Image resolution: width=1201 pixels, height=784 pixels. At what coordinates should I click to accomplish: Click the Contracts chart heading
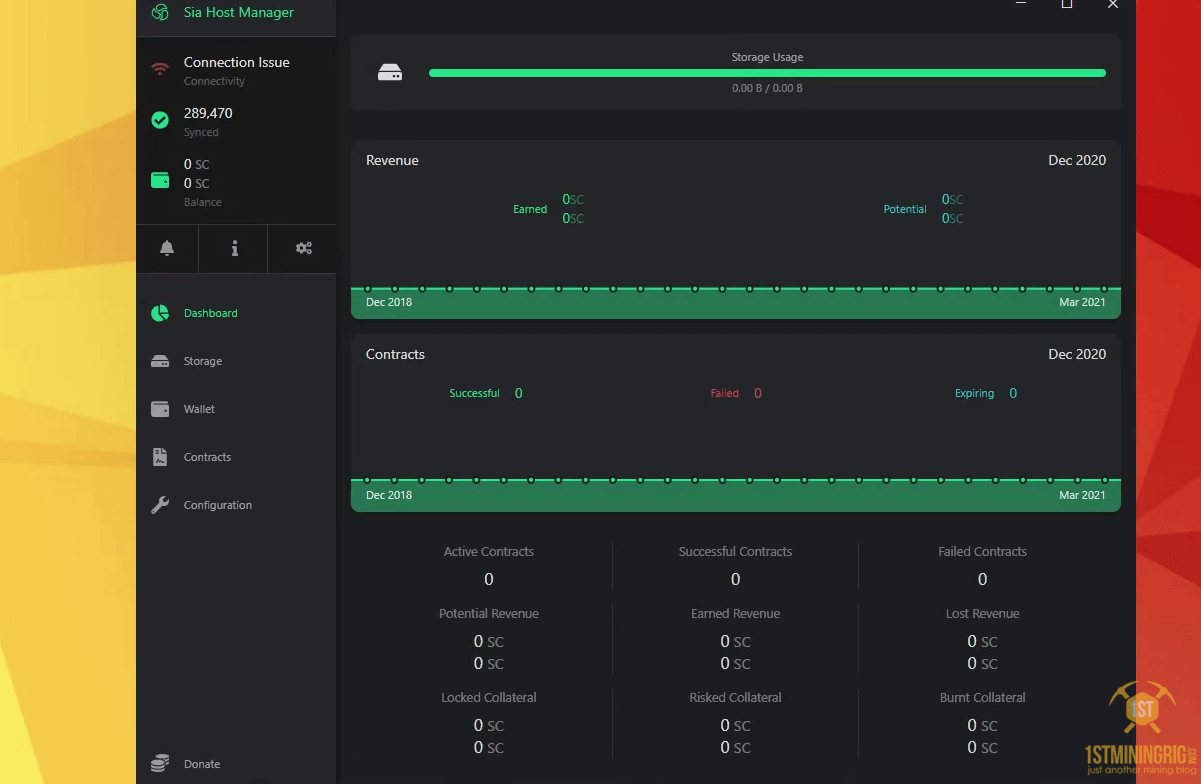pyautogui.click(x=395, y=354)
